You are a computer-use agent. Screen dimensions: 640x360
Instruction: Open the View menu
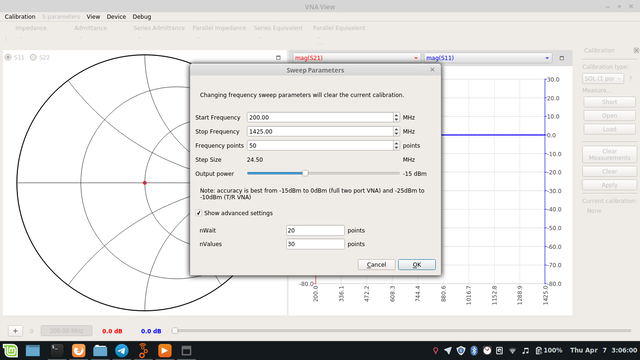pyautogui.click(x=93, y=17)
